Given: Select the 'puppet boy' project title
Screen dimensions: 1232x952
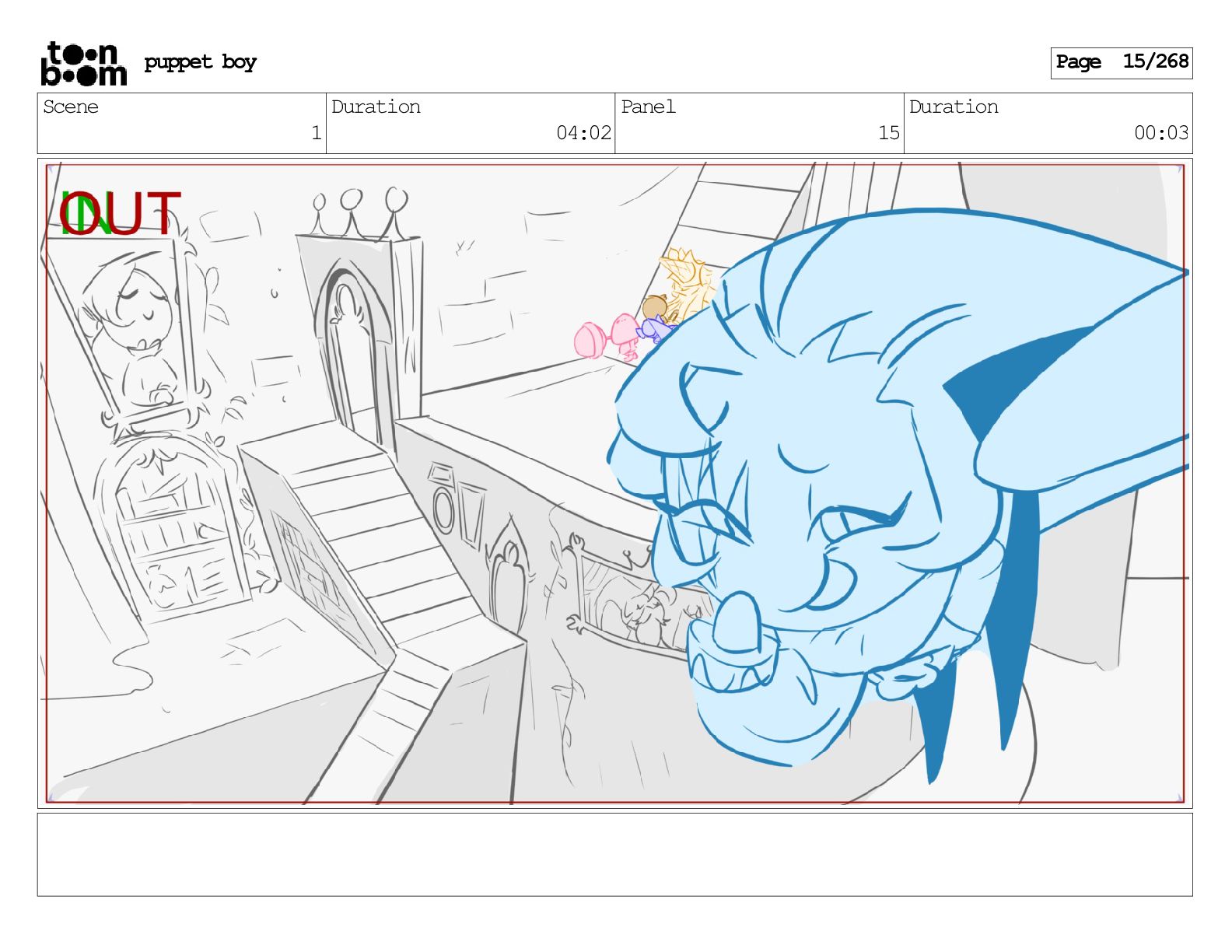Looking at the screenshot, I should pos(200,62).
